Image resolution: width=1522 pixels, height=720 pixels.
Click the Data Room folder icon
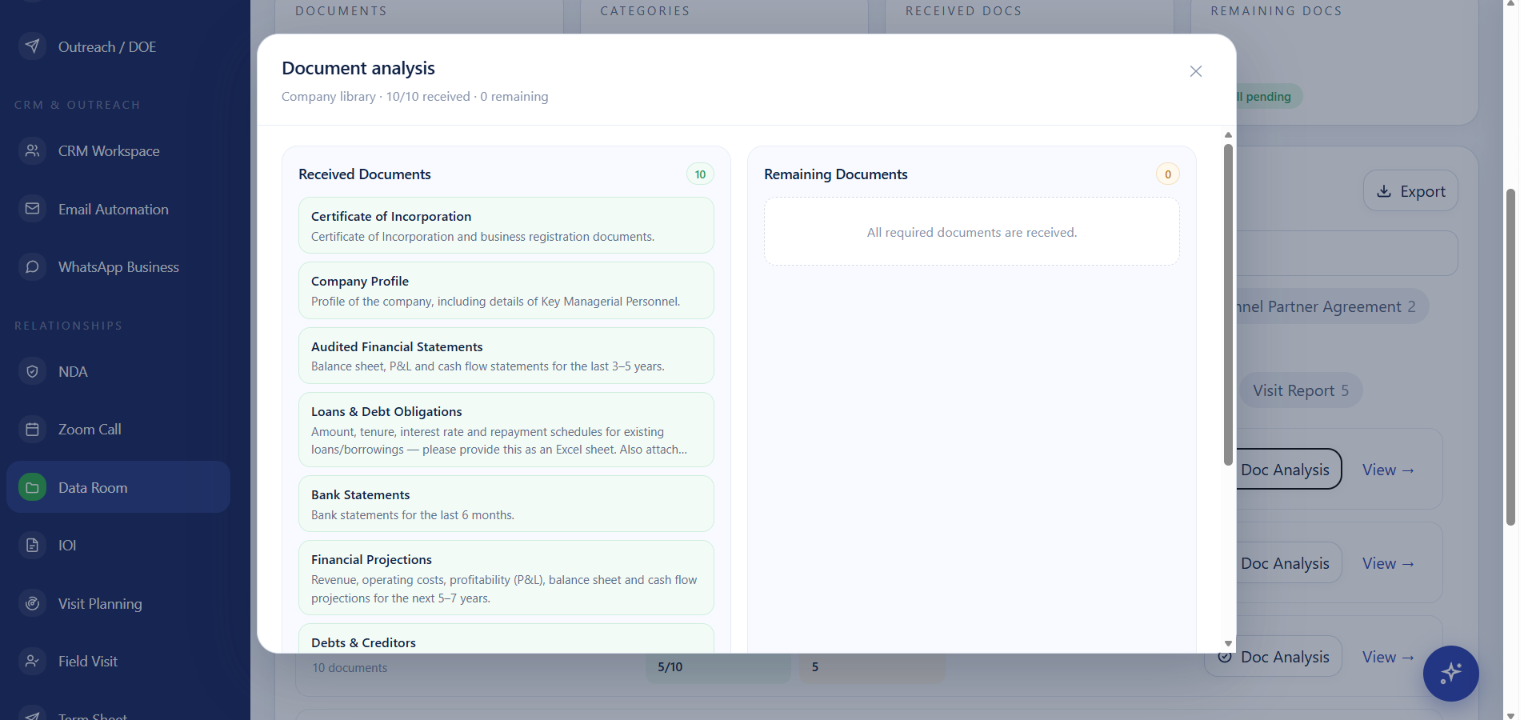pos(32,488)
